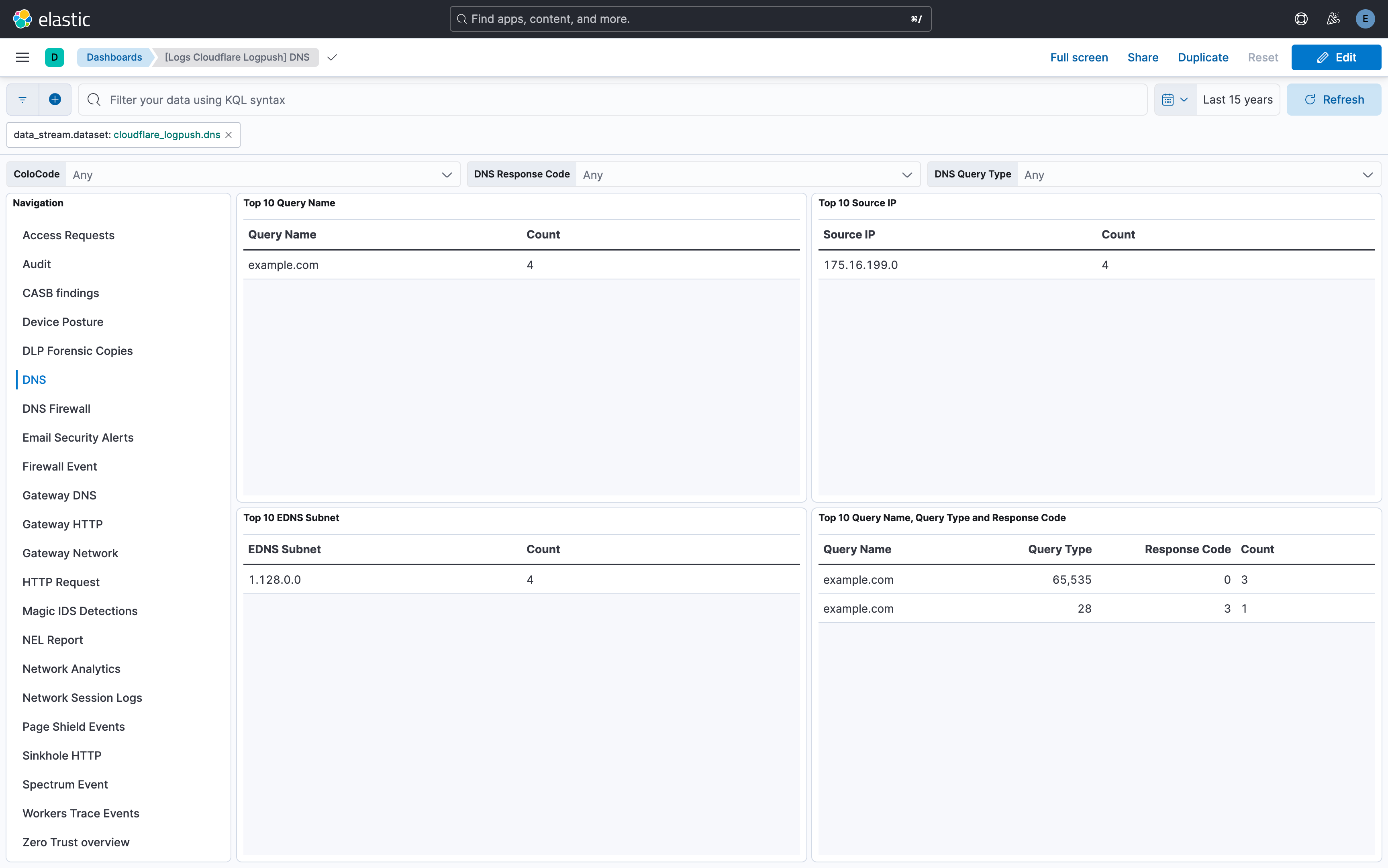Screen dimensions: 1388x868
Task: Click the Edit dashboard button
Action: (x=1336, y=57)
